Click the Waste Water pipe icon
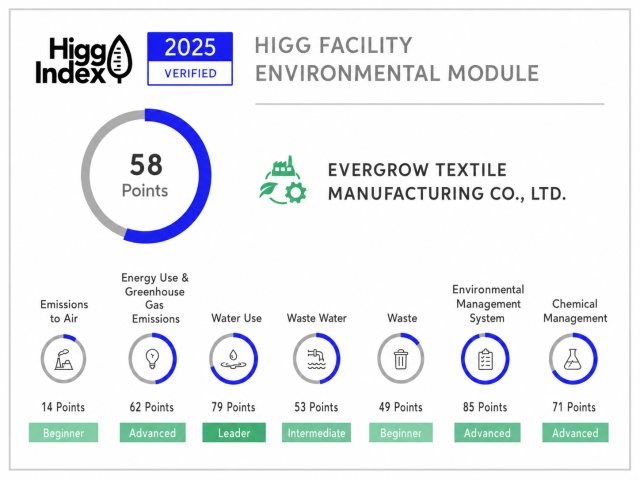Image resolution: width=640 pixels, height=480 pixels. tap(316, 359)
